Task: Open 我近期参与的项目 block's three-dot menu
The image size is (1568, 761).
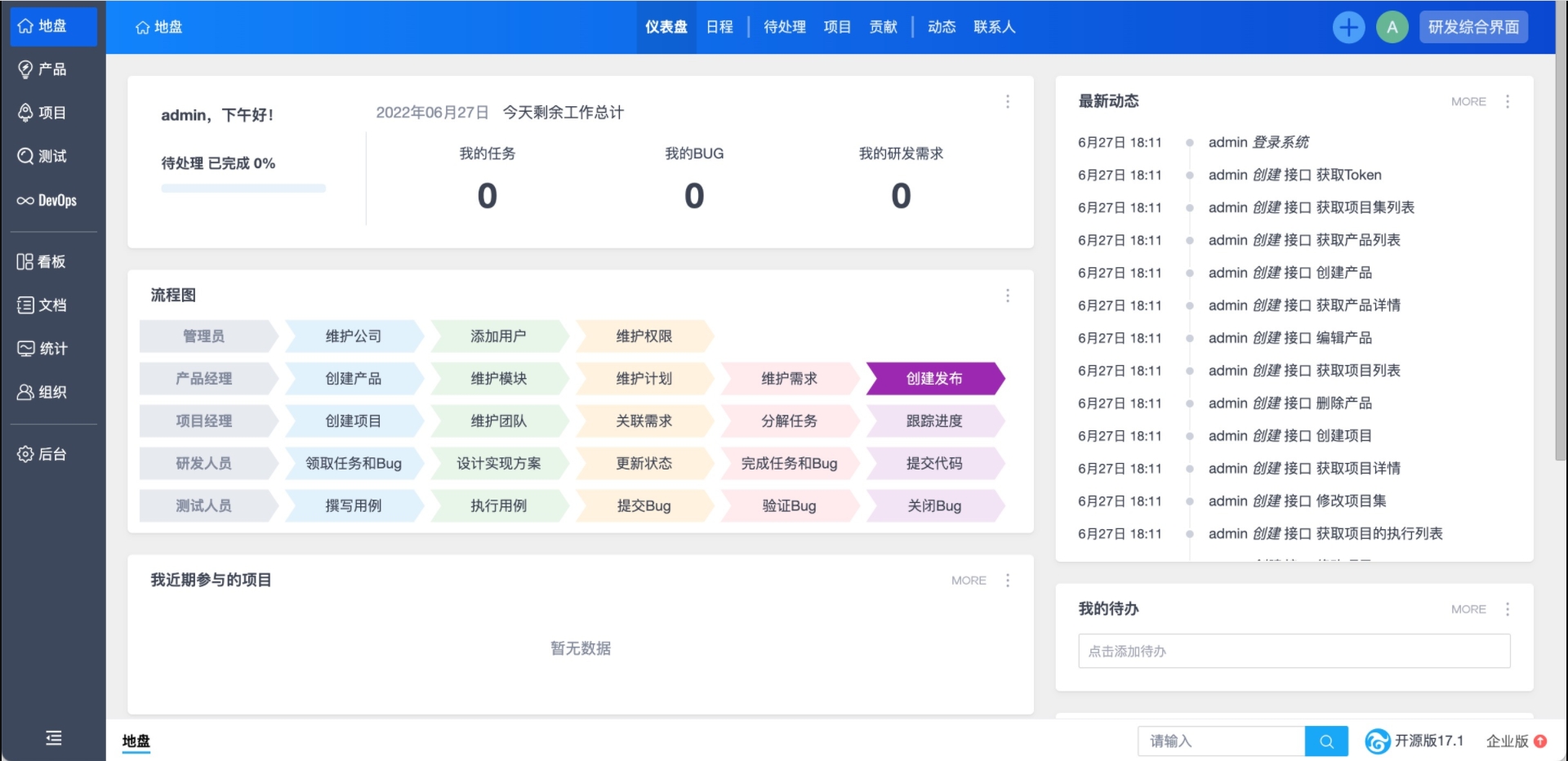Action: coord(1008,580)
